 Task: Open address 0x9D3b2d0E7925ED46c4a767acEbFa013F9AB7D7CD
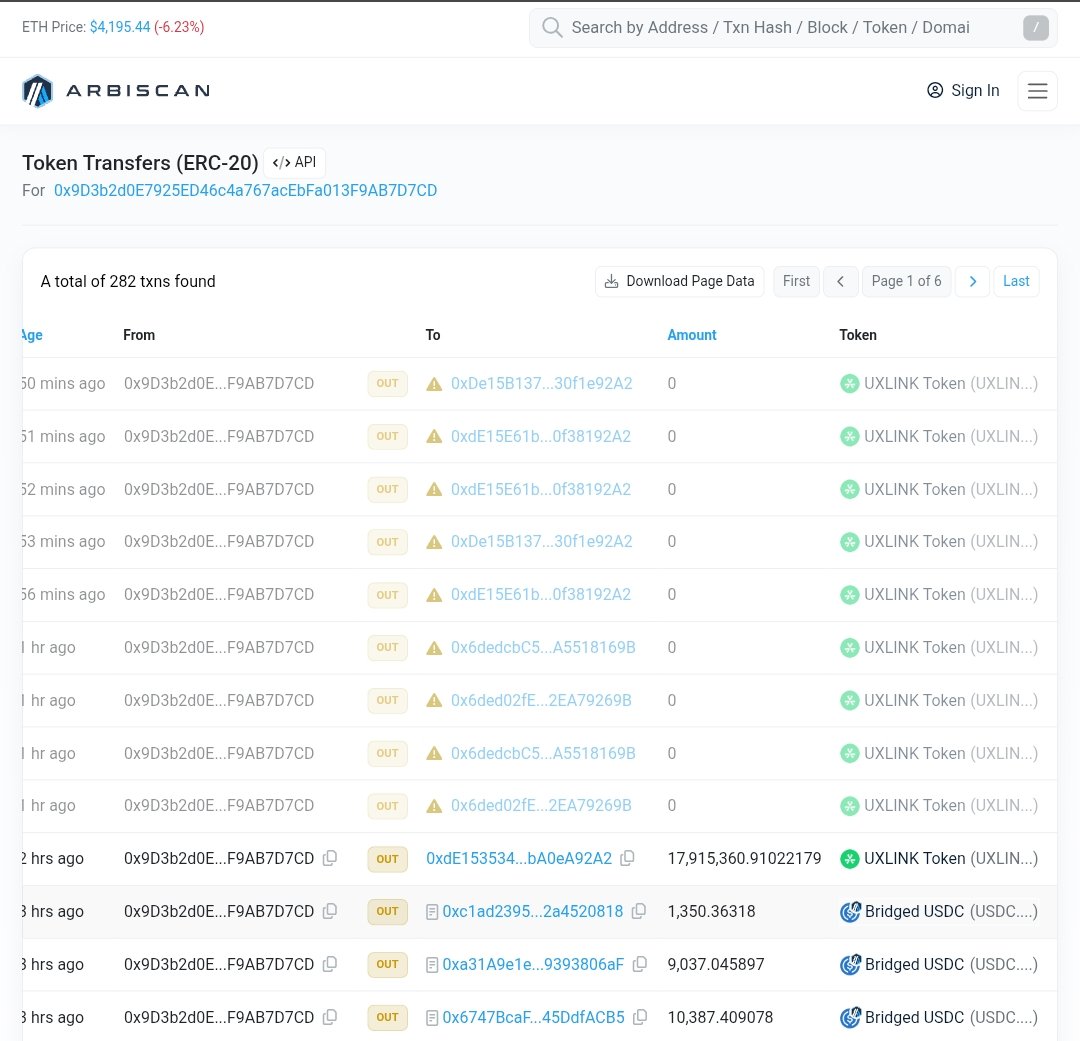pos(245,191)
